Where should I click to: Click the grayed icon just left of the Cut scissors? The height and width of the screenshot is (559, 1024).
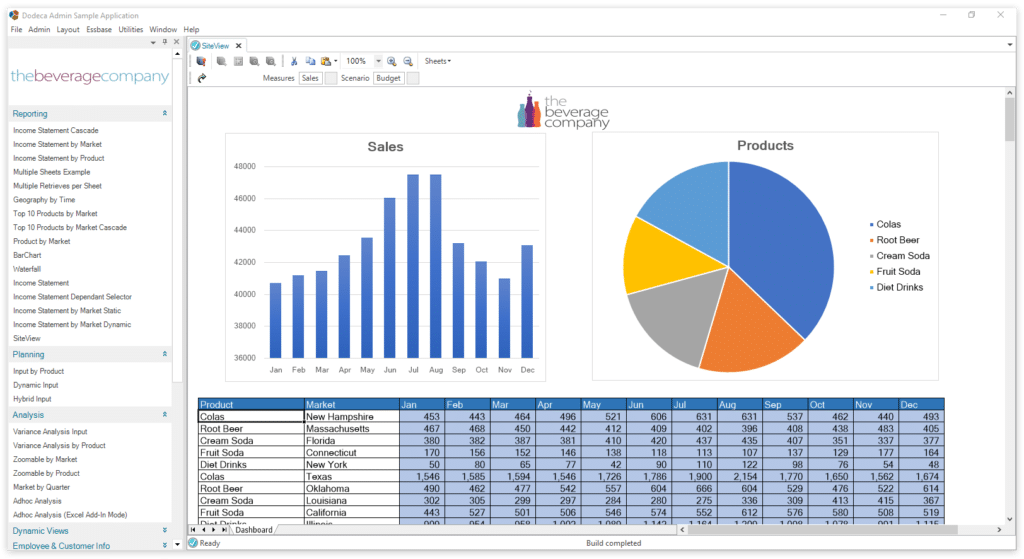(270, 61)
